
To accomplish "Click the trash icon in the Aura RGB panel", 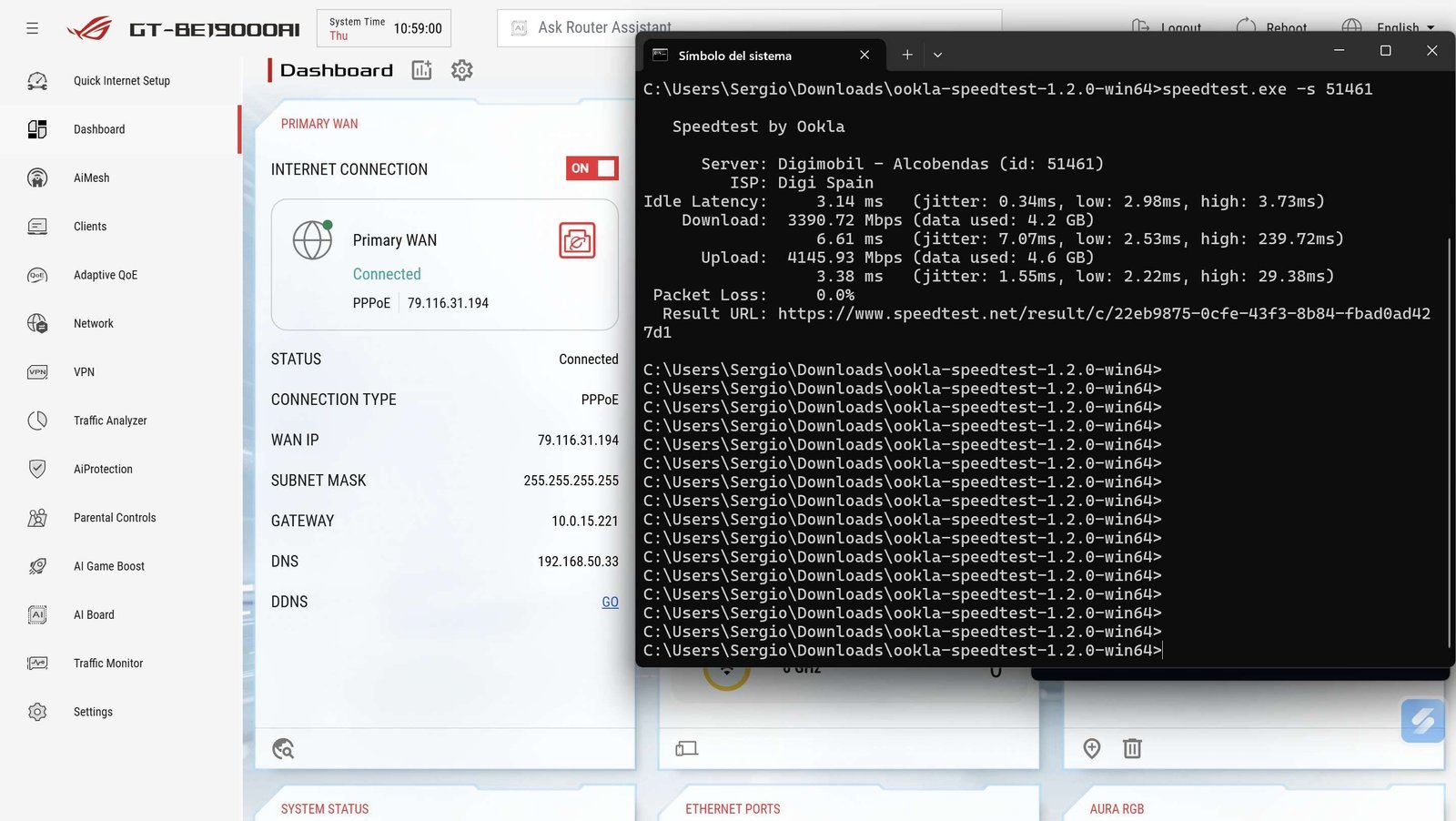I will [1132, 748].
